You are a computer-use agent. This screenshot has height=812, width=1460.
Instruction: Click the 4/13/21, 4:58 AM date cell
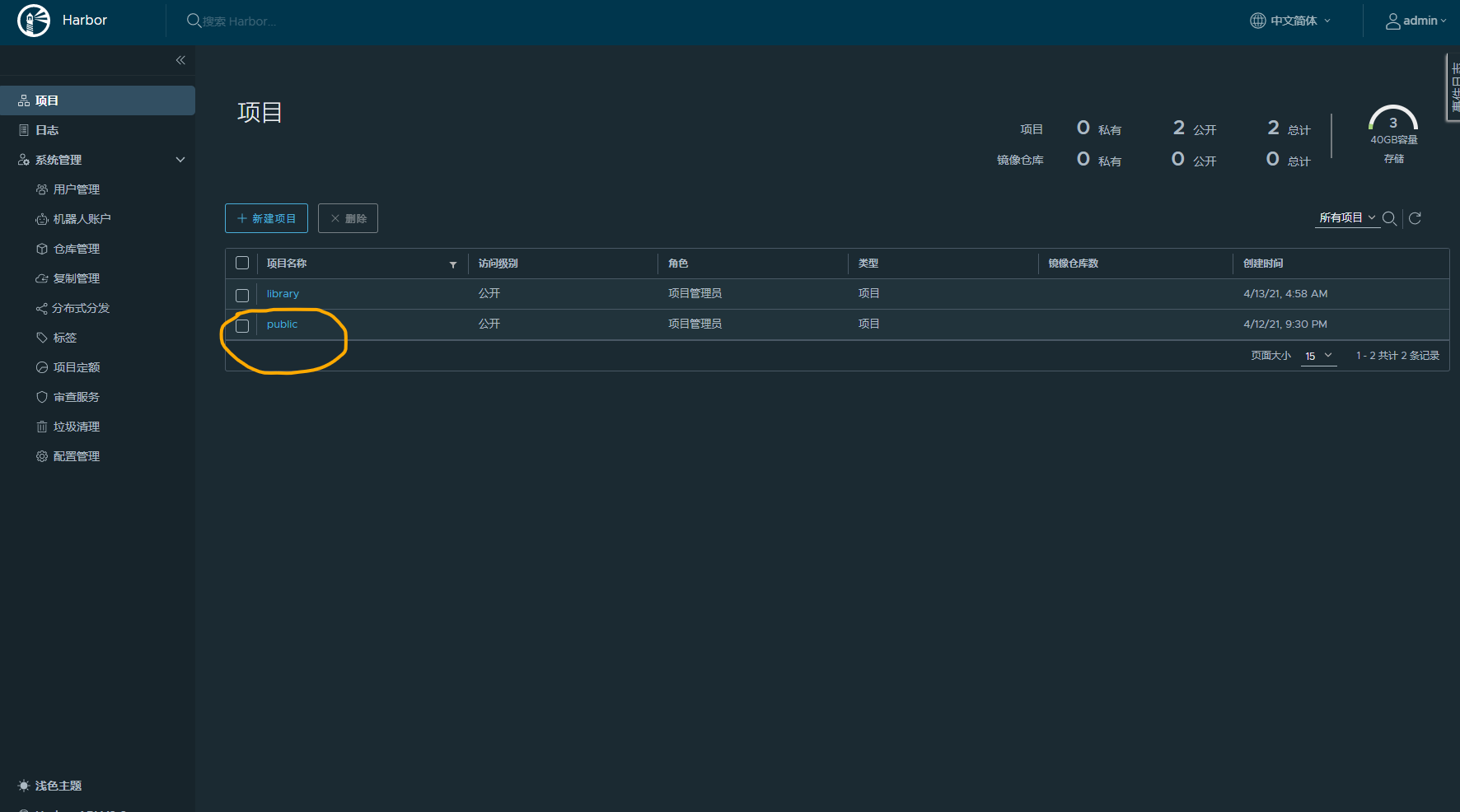click(x=1285, y=294)
